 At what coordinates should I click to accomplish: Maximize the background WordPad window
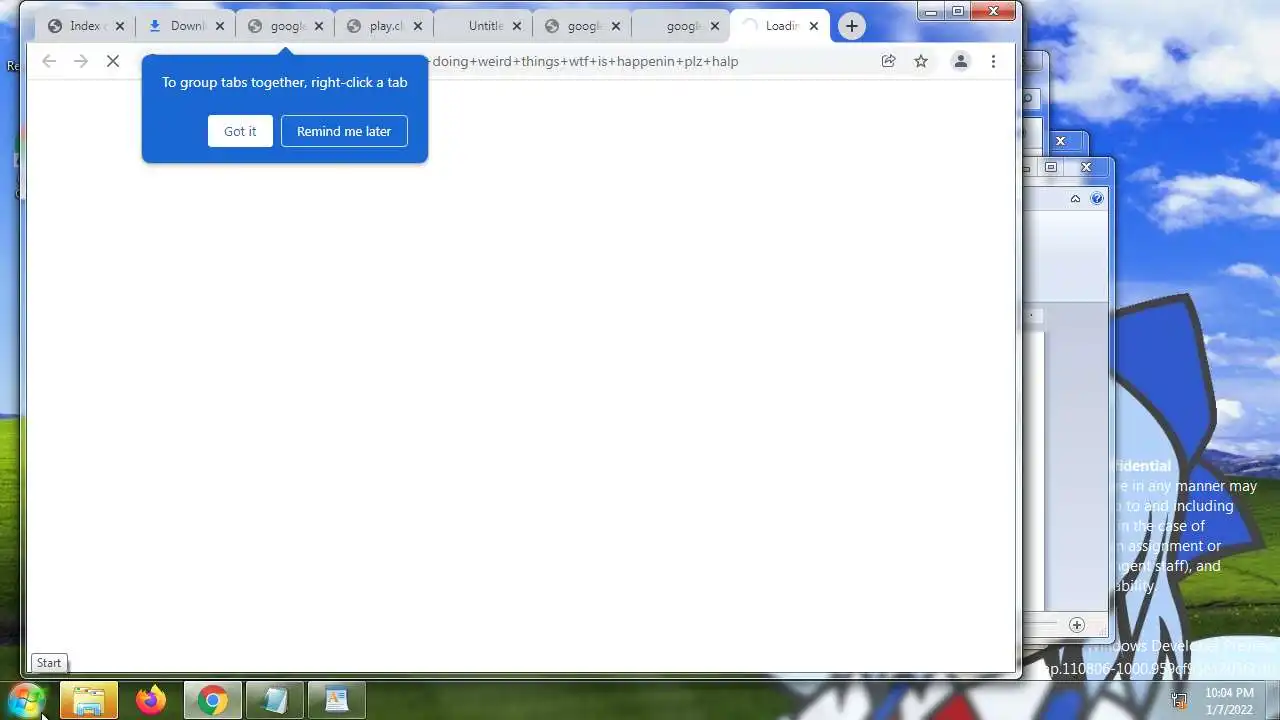[x=1051, y=167]
